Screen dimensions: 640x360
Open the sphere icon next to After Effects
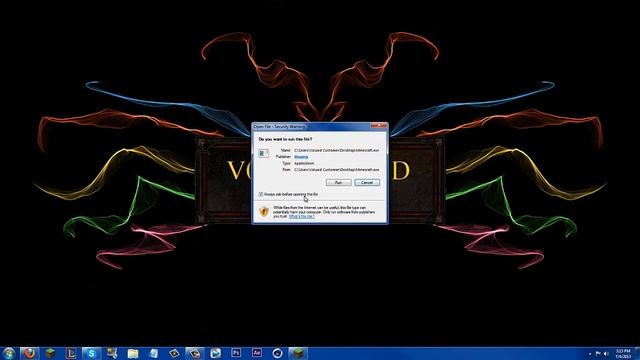pyautogui.click(x=278, y=353)
